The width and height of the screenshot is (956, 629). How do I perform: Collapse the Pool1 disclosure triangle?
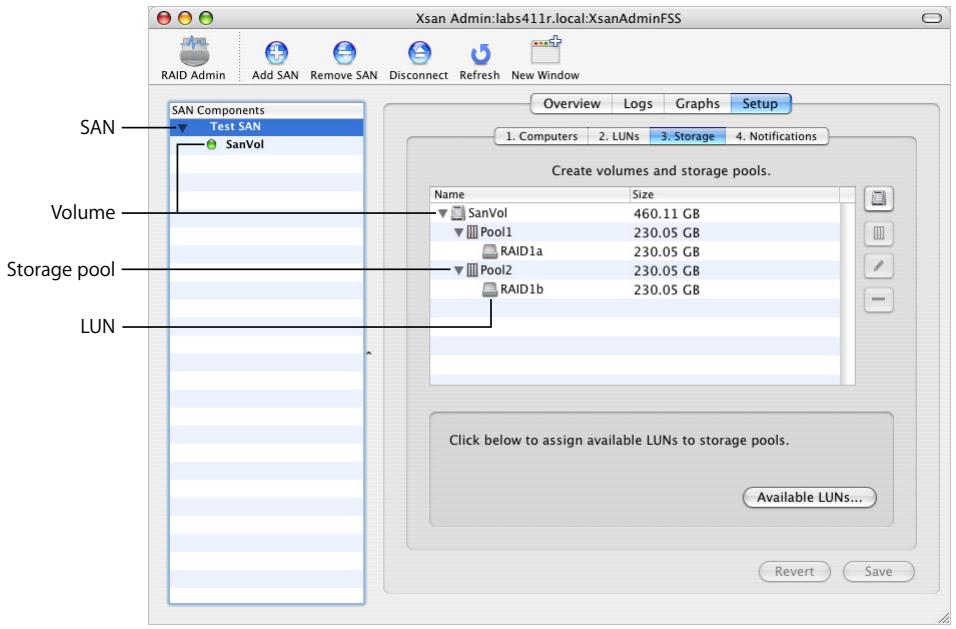(459, 232)
